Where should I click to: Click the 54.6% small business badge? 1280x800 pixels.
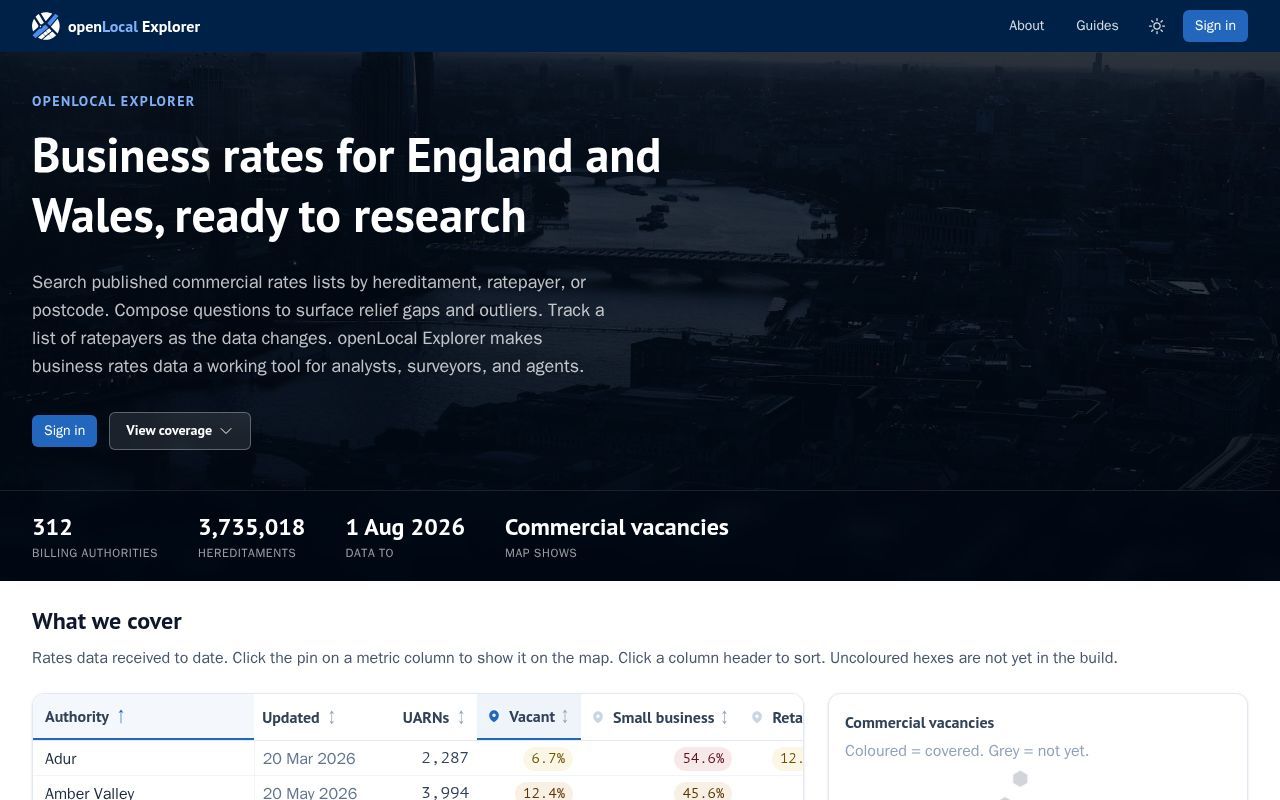point(703,758)
